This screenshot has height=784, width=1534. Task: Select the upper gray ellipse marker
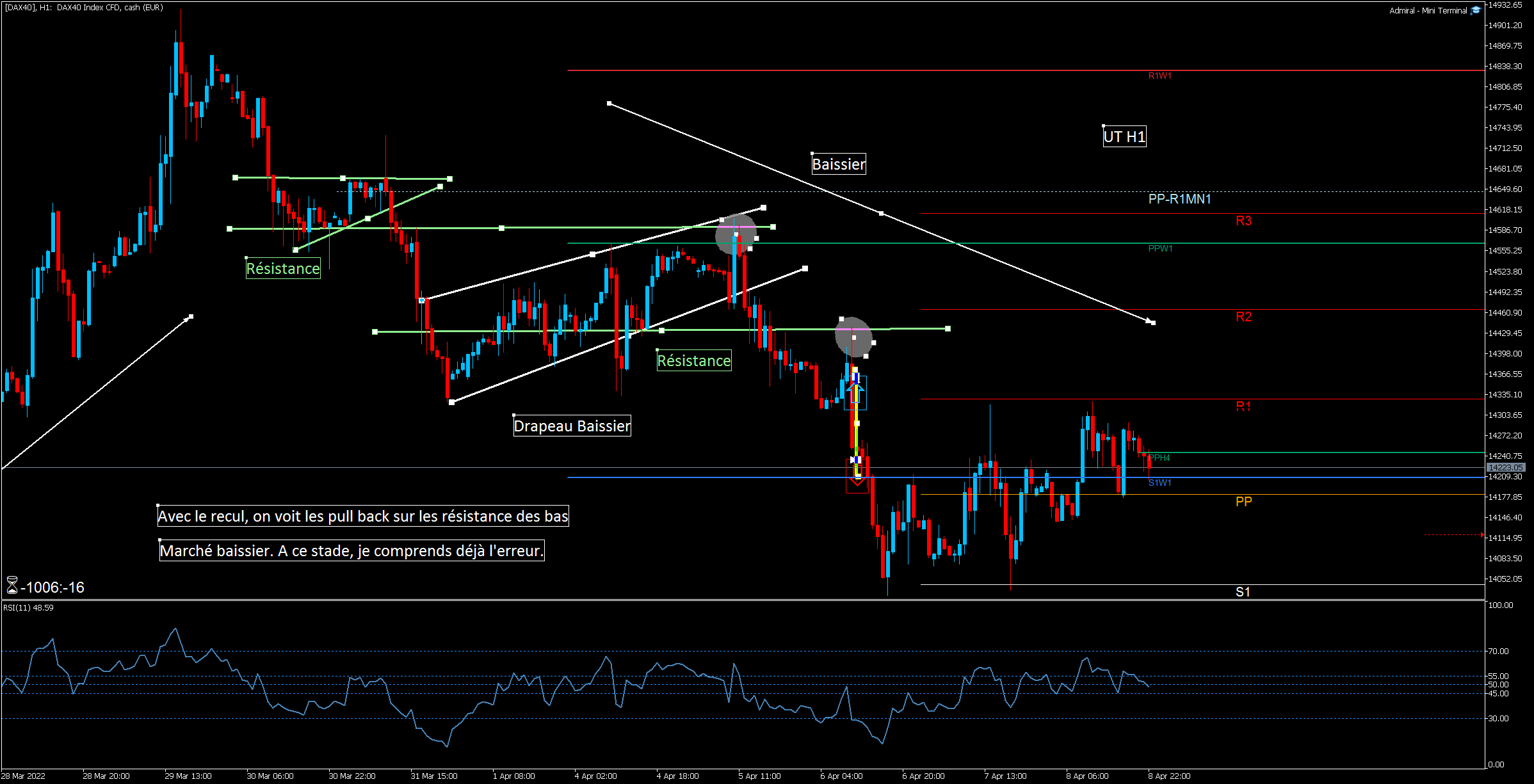pyautogui.click(x=736, y=234)
